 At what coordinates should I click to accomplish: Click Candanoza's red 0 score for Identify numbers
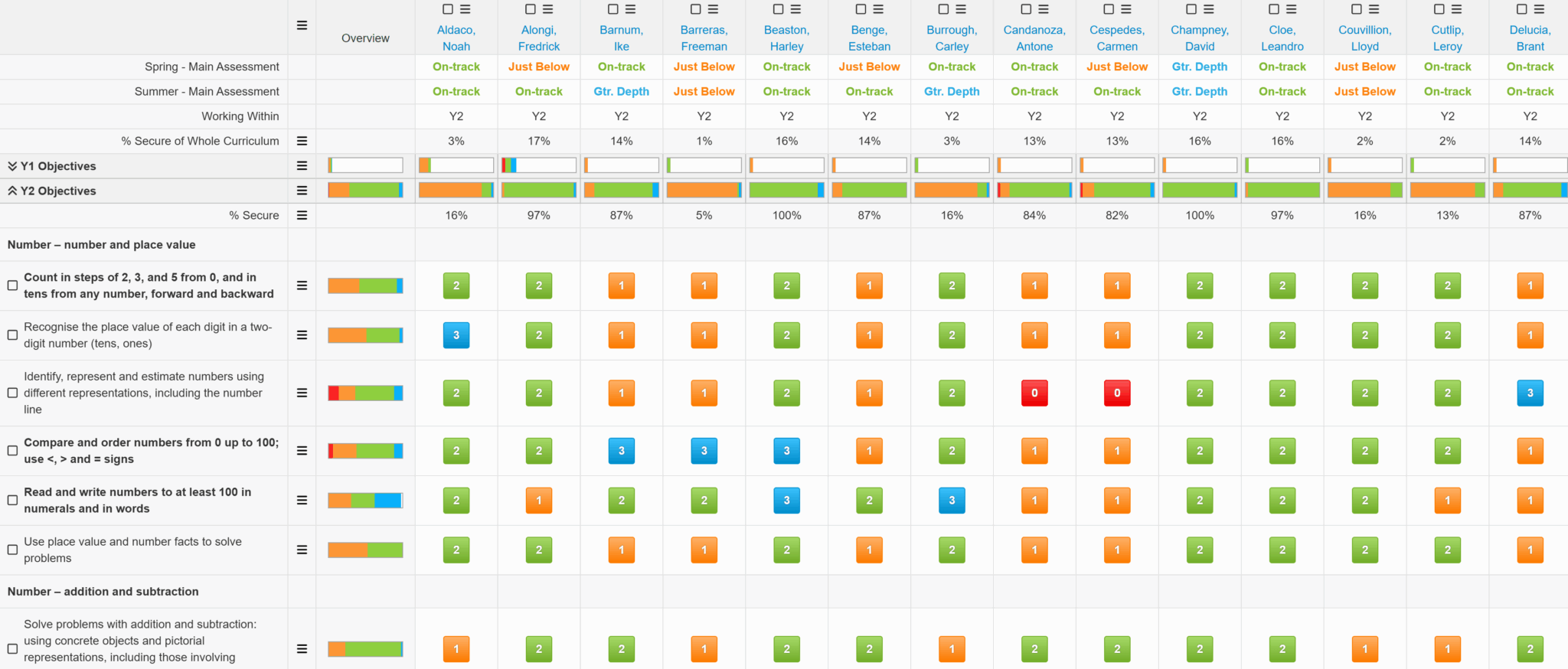[1034, 393]
